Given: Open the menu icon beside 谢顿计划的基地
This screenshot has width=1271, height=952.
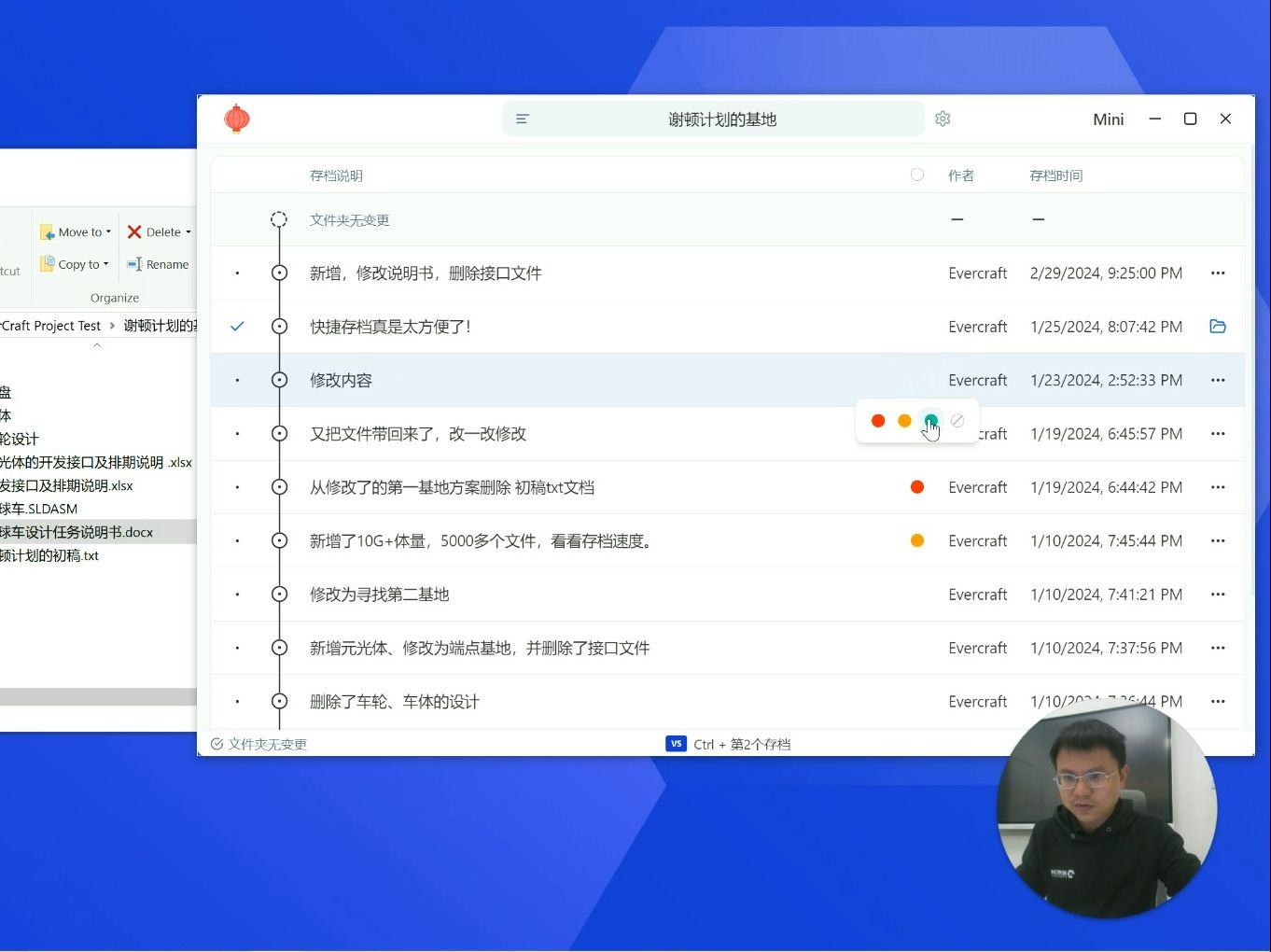Looking at the screenshot, I should tap(523, 119).
